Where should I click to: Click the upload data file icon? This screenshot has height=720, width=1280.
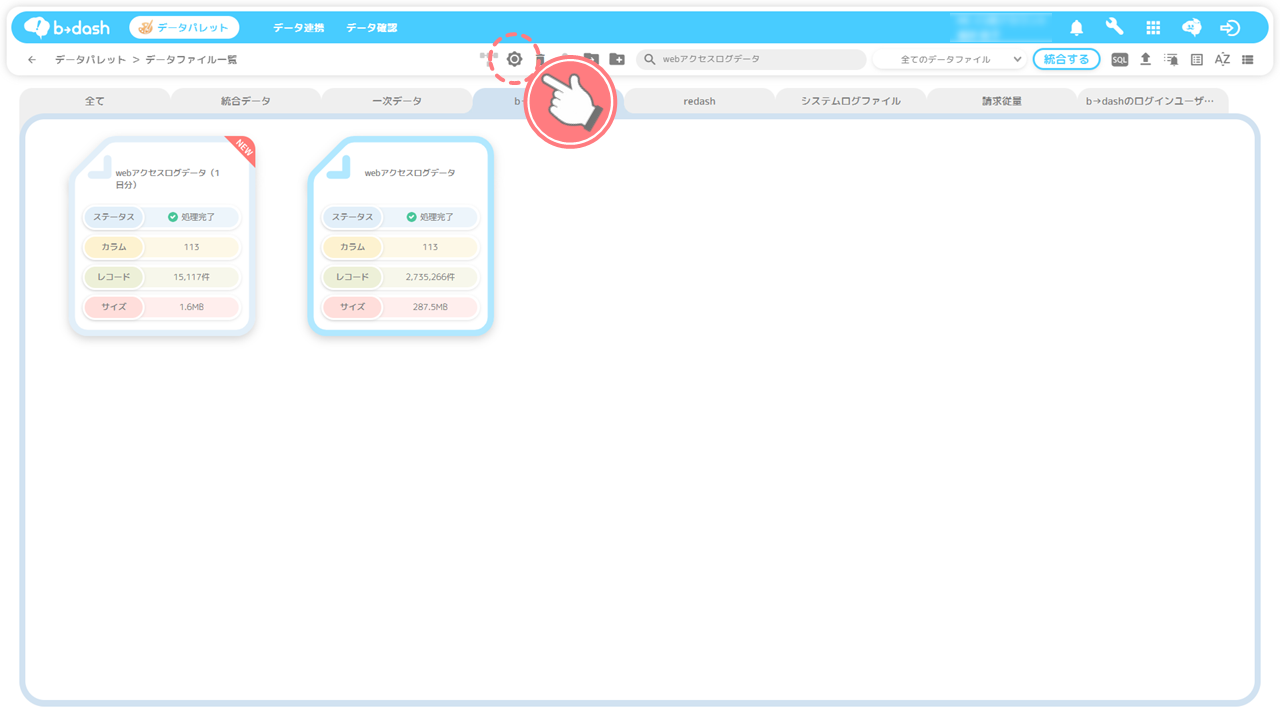coord(1146,59)
